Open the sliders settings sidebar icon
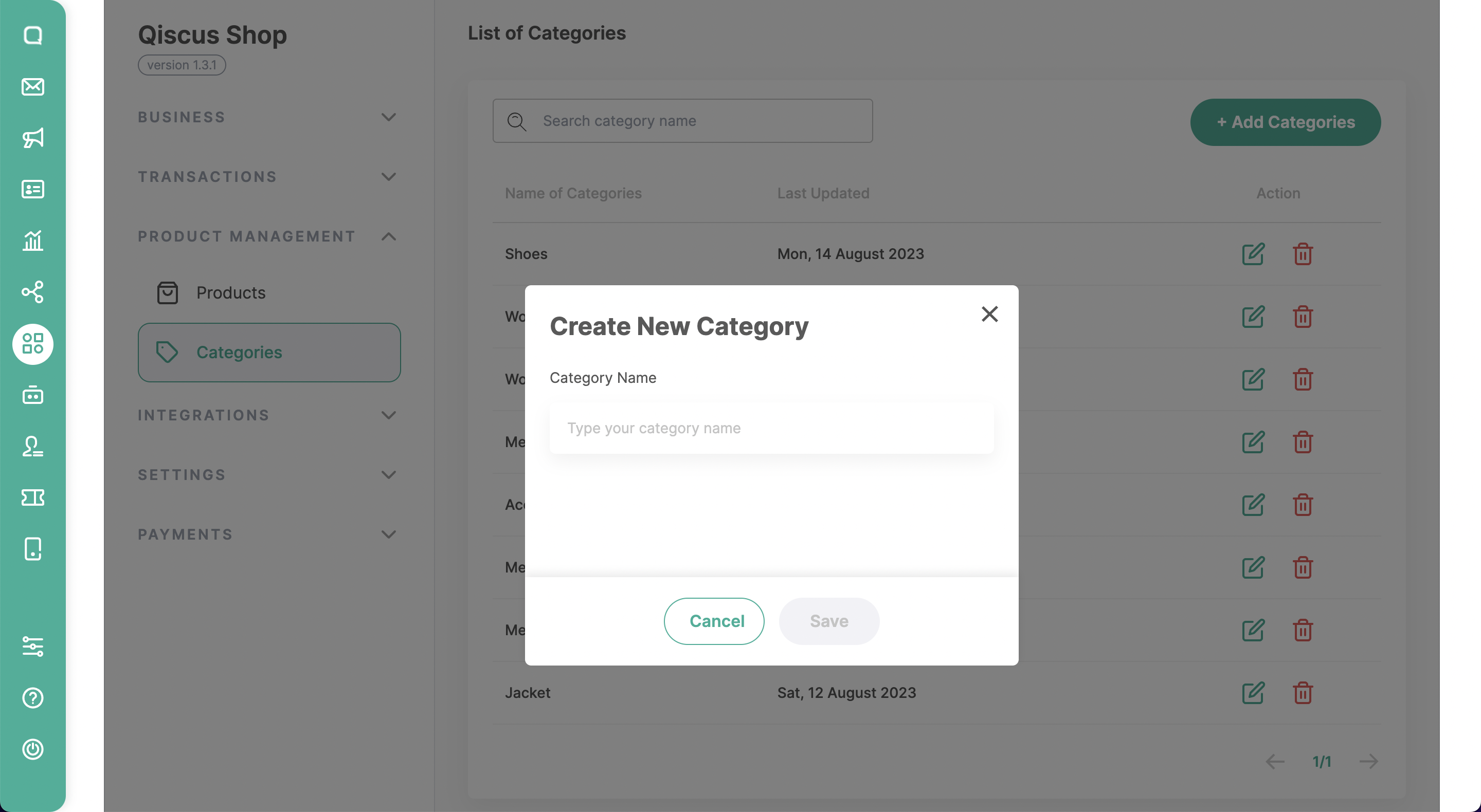The image size is (1481, 812). click(33, 646)
